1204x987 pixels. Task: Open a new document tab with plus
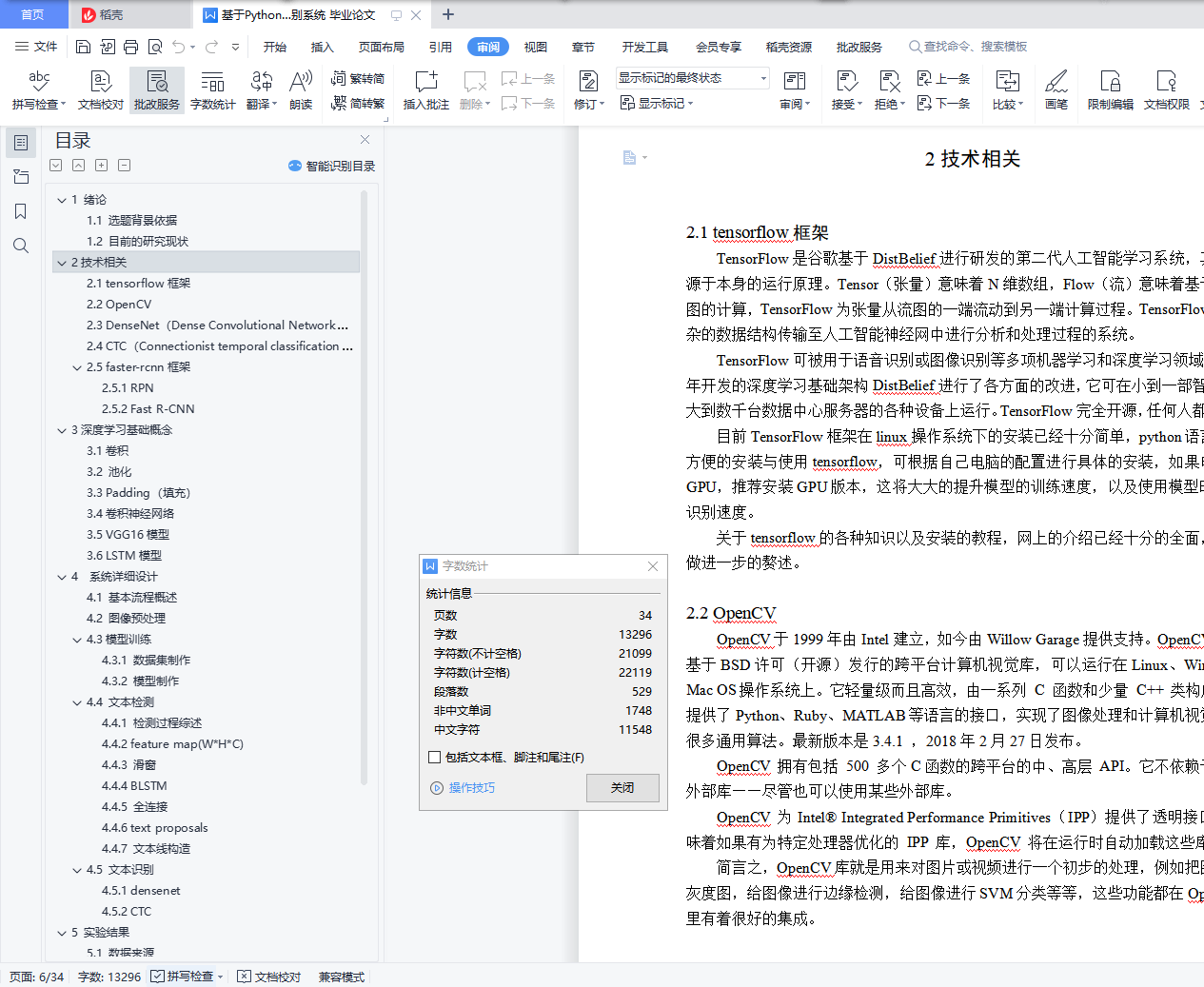pyautogui.click(x=448, y=14)
